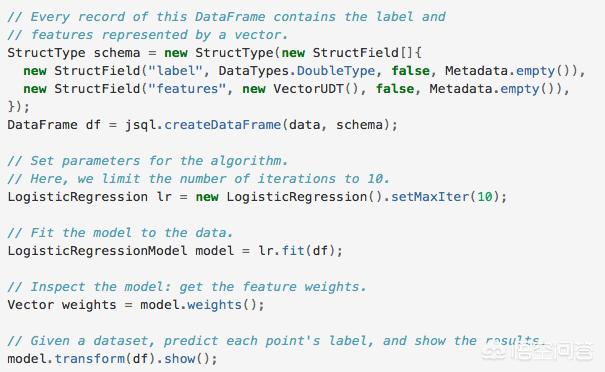Click the createDataFrame method call
The height and width of the screenshot is (372, 605).
point(223,125)
